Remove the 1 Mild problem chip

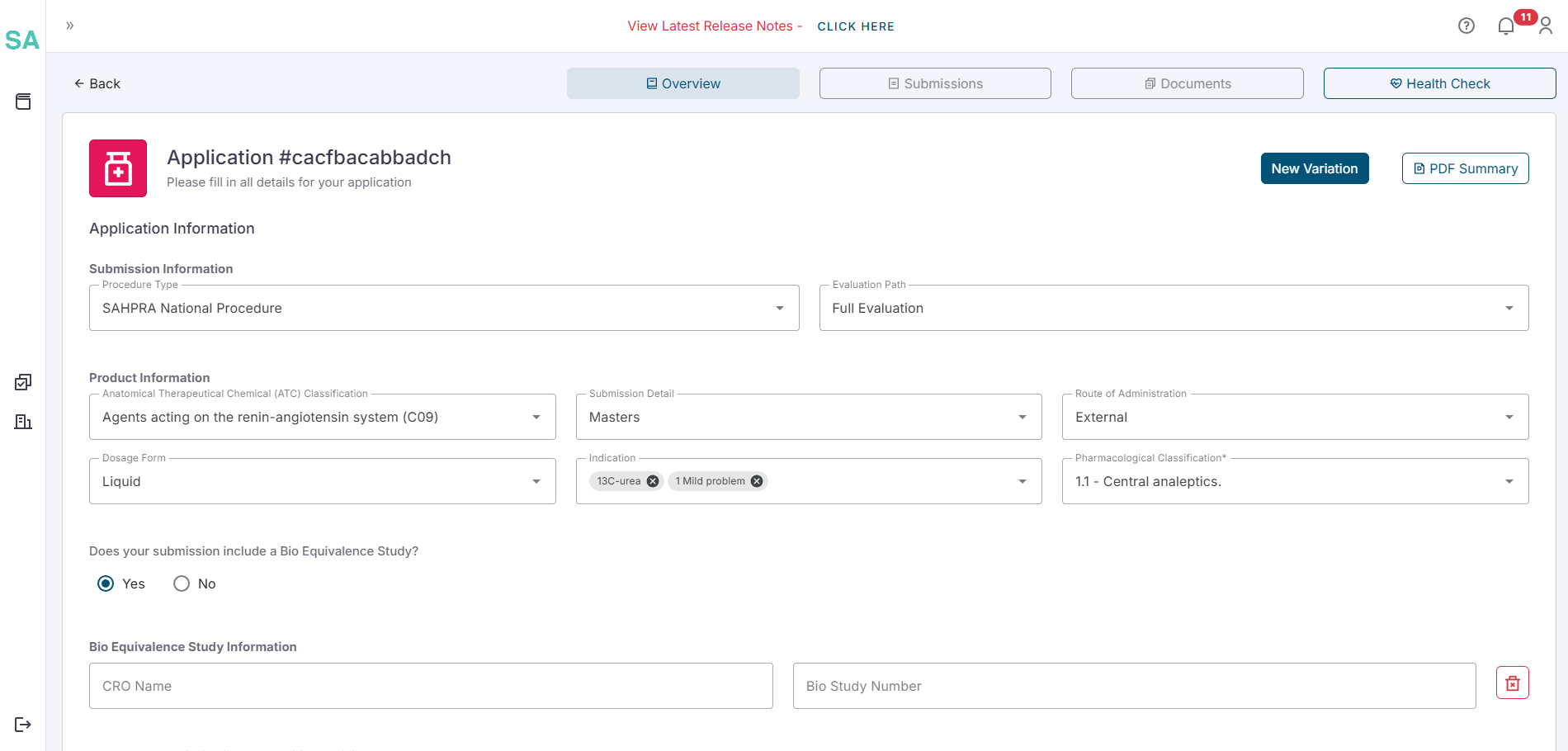(757, 481)
